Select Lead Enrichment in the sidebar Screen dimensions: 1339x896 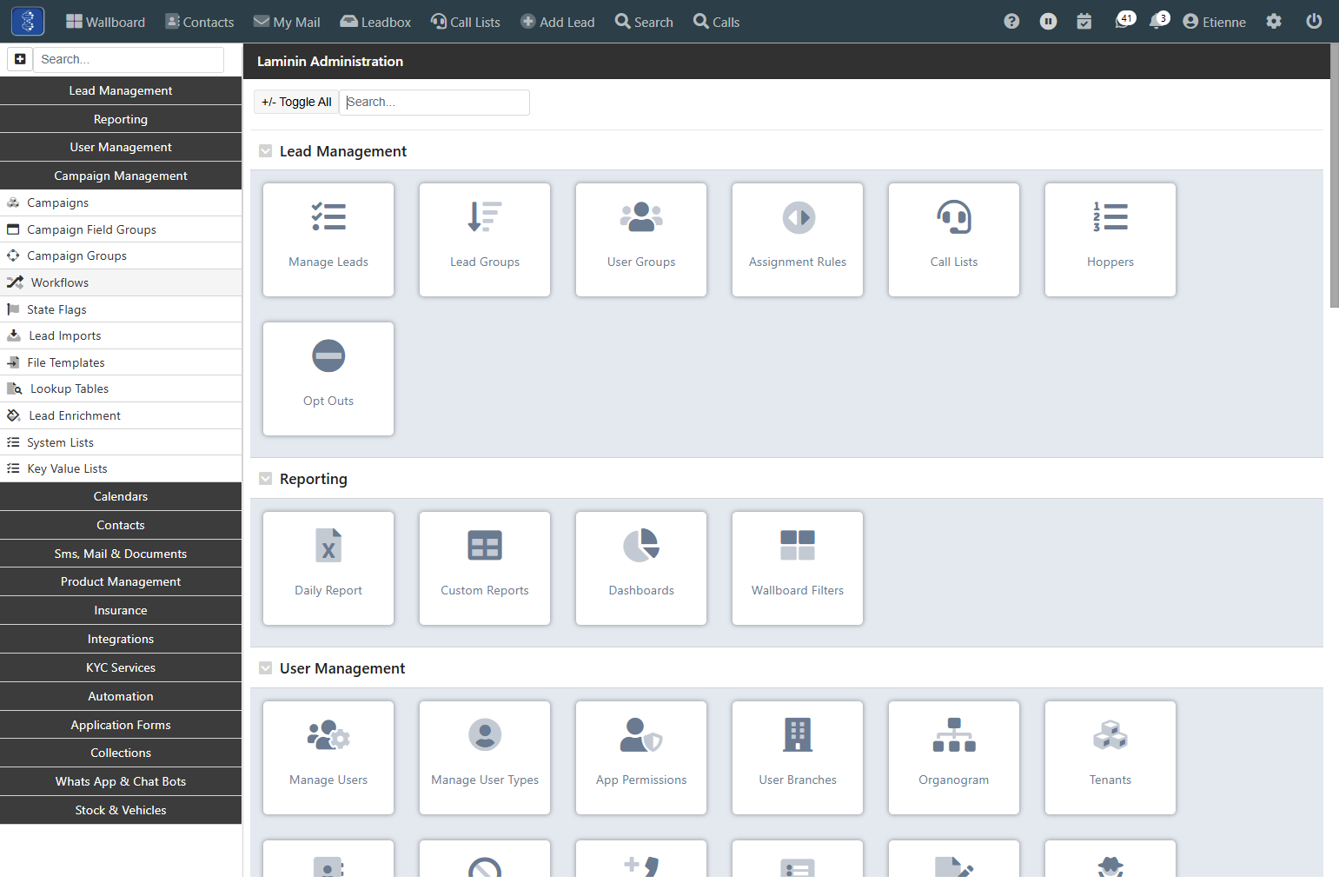click(121, 415)
